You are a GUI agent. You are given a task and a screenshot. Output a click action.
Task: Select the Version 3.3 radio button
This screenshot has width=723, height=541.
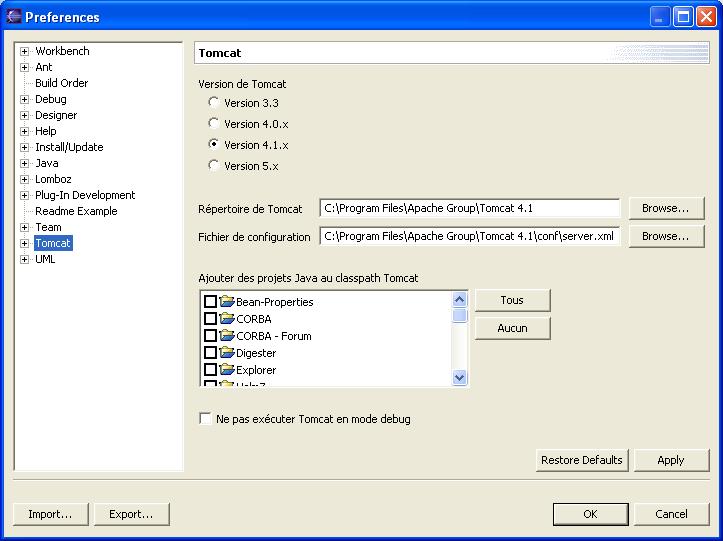(213, 103)
